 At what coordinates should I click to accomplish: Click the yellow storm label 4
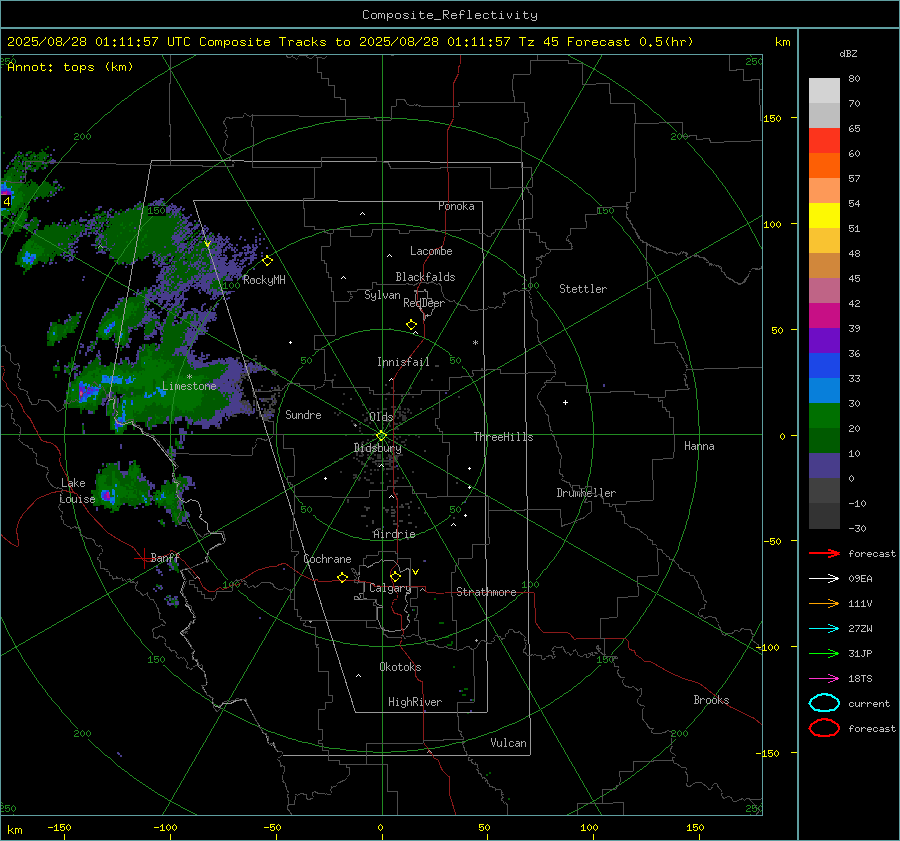pos(6,201)
